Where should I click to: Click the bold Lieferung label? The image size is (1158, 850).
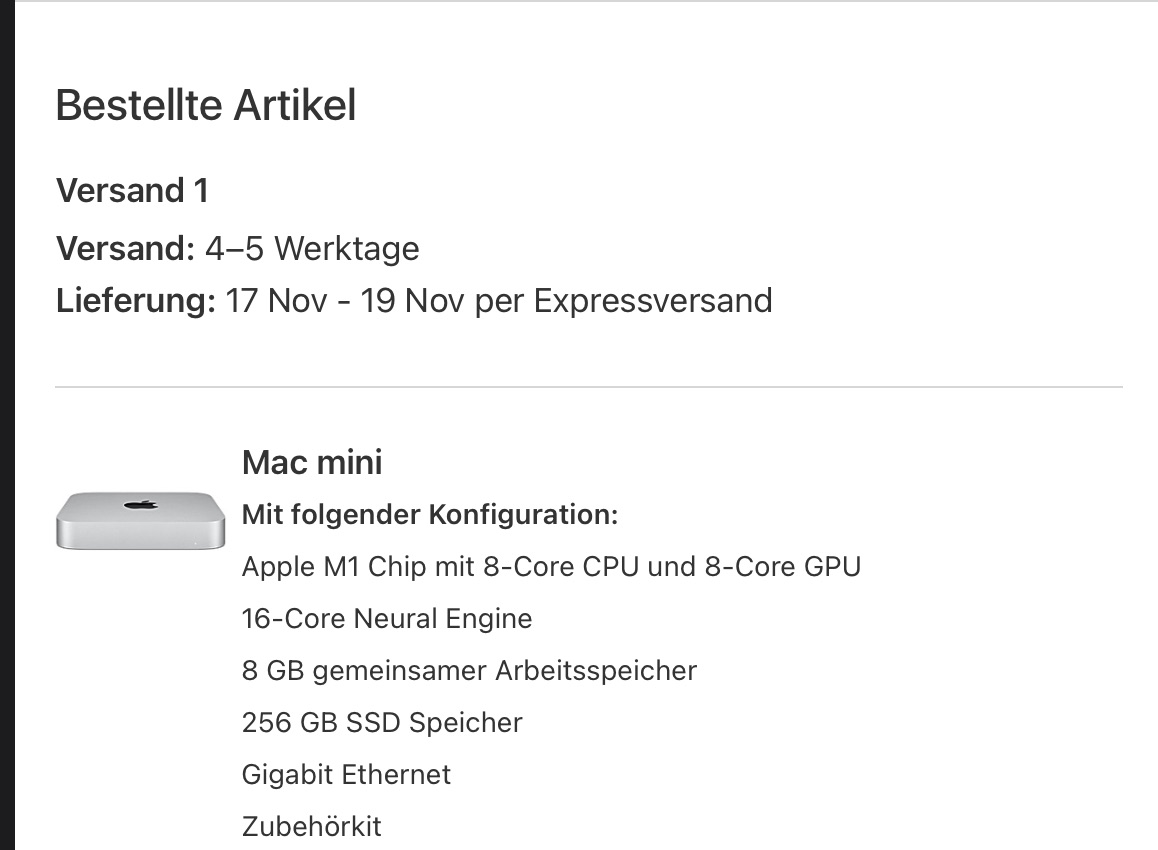[136, 301]
